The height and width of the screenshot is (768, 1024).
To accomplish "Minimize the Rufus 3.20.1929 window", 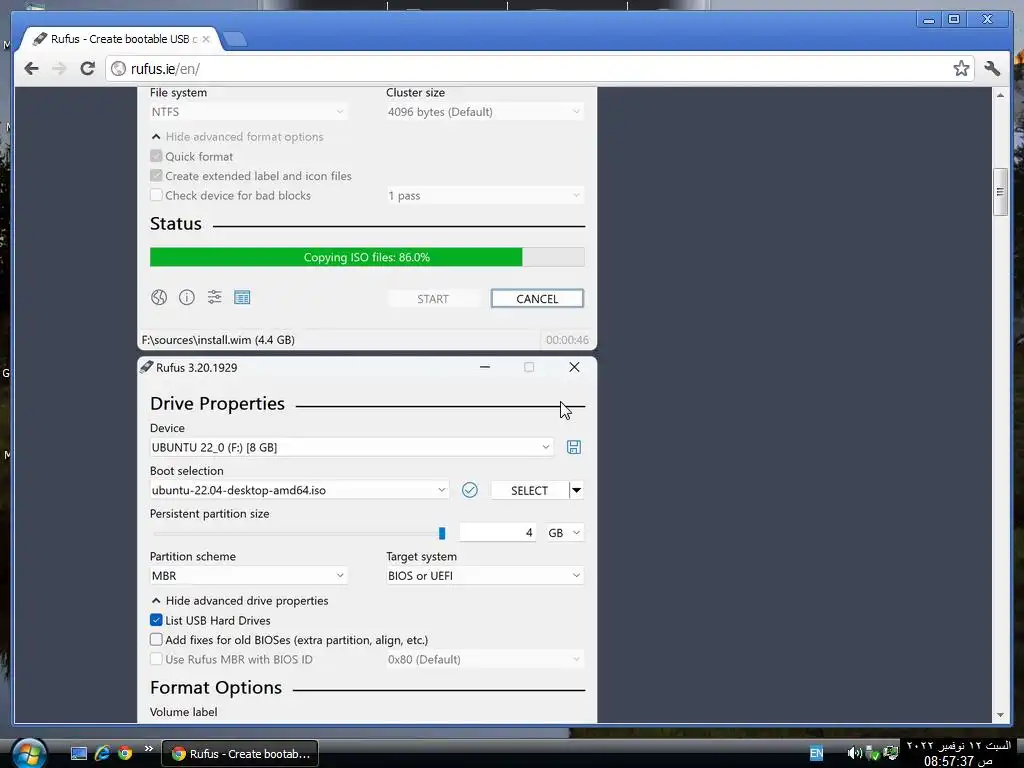I will [x=485, y=367].
